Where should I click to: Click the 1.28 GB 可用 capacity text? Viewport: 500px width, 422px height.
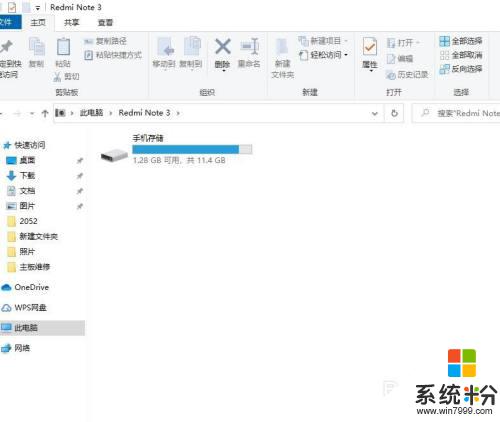179,160
